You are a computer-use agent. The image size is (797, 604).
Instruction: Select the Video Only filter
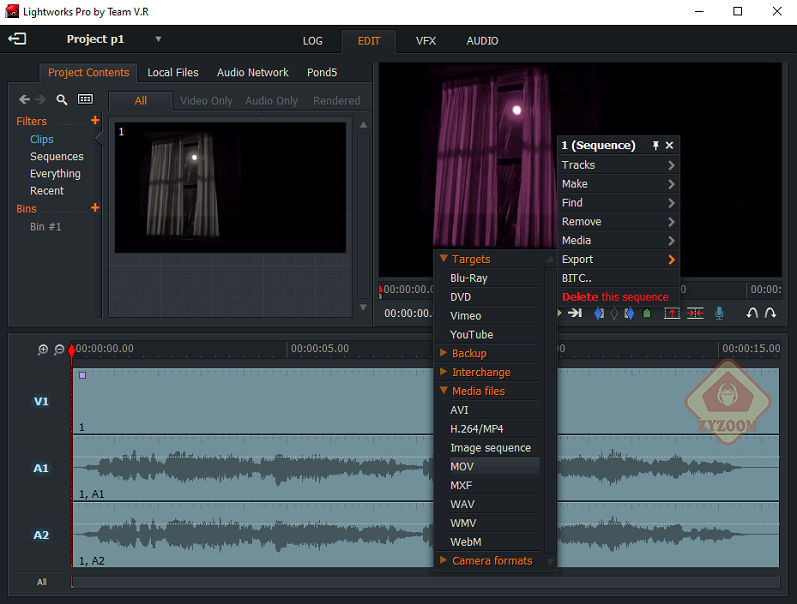206,101
